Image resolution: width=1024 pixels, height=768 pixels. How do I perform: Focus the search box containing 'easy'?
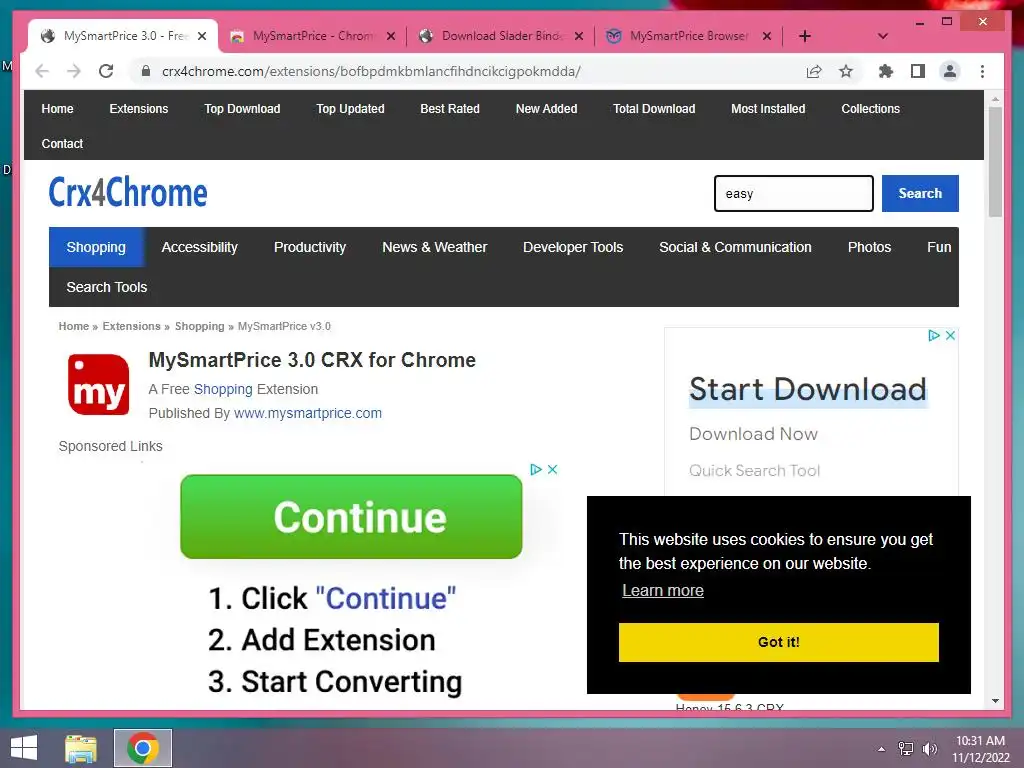pyautogui.click(x=793, y=193)
